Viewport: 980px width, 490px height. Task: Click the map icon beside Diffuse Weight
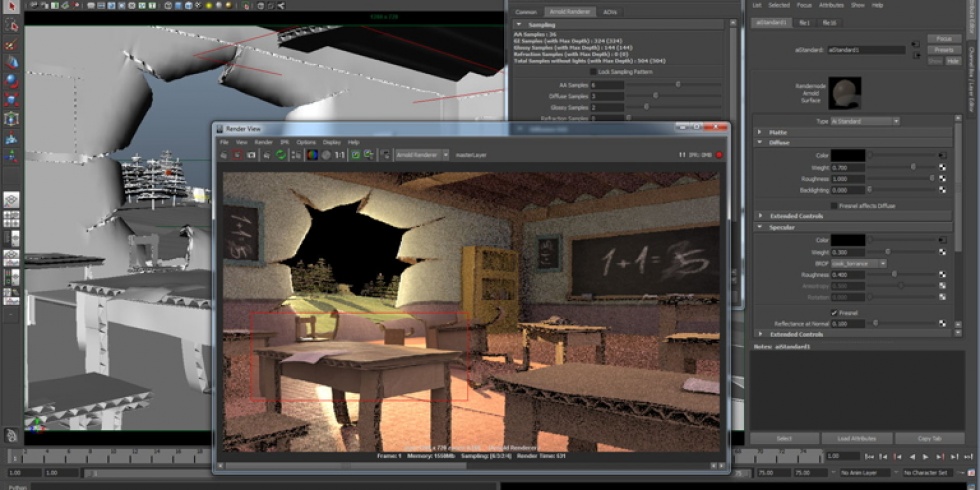(x=943, y=167)
